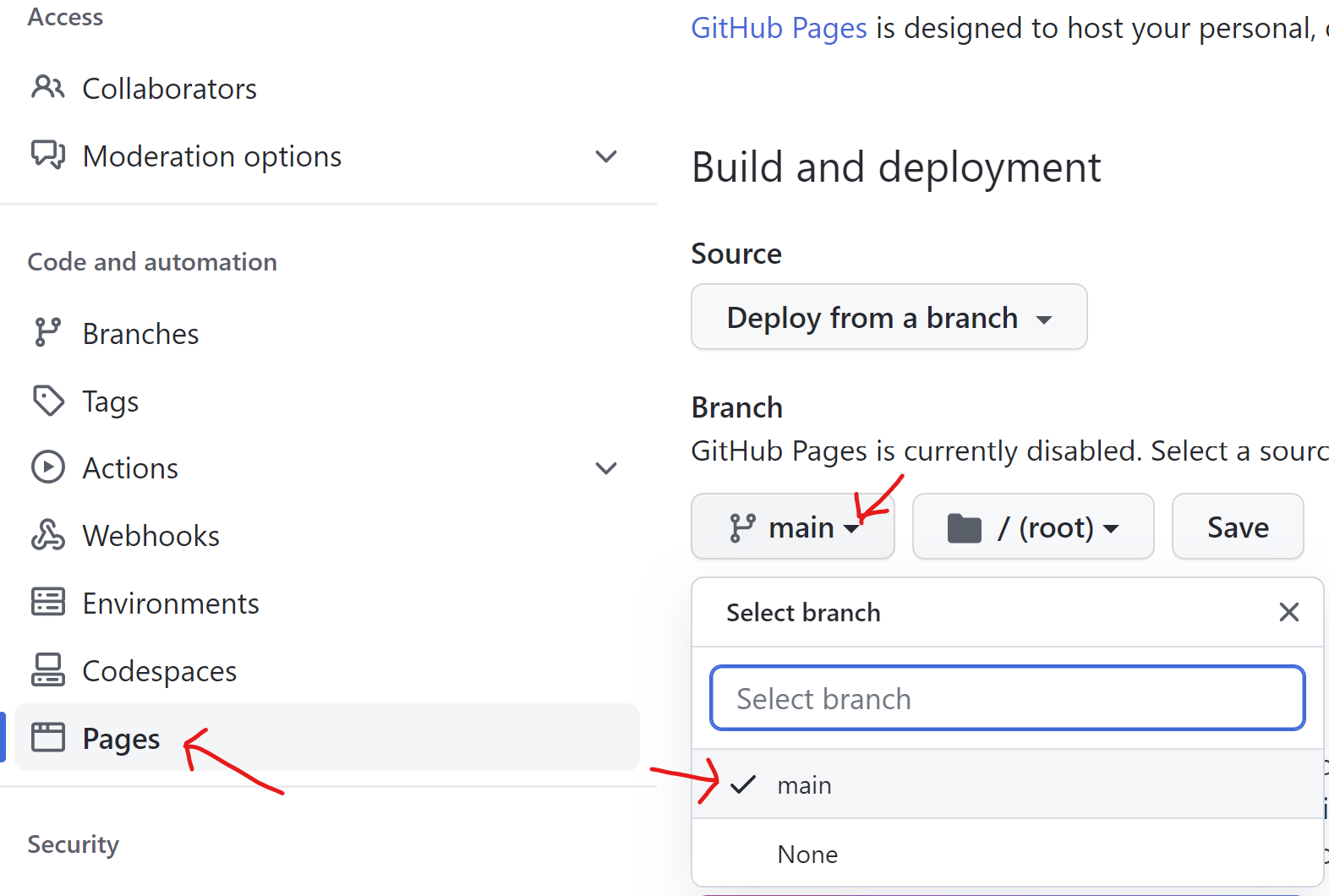This screenshot has height=896, width=1329.
Task: Open Environments settings
Action: coord(328,603)
